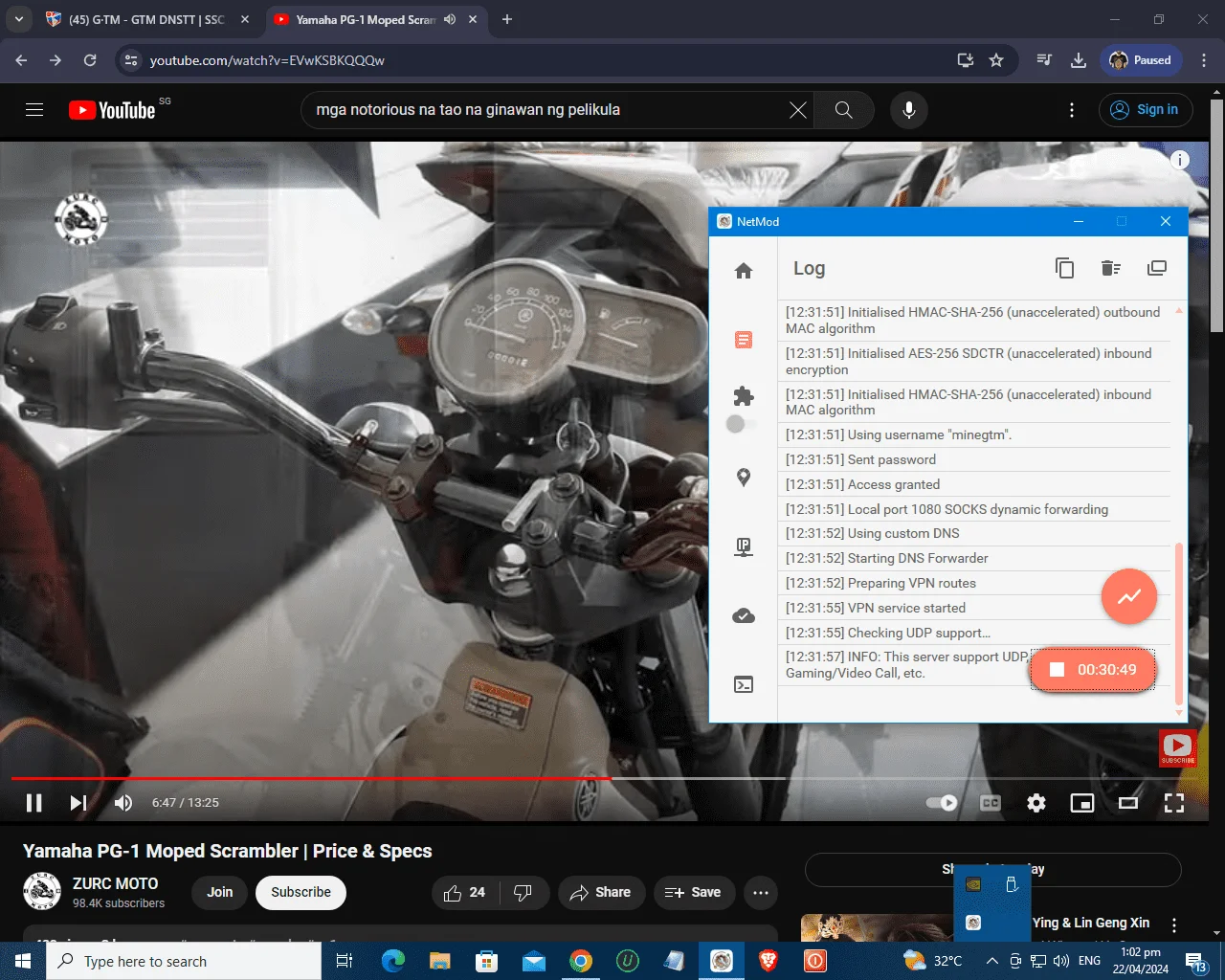This screenshot has height=980, width=1225.
Task: Open Brave browser from taskbar
Action: [x=768, y=961]
